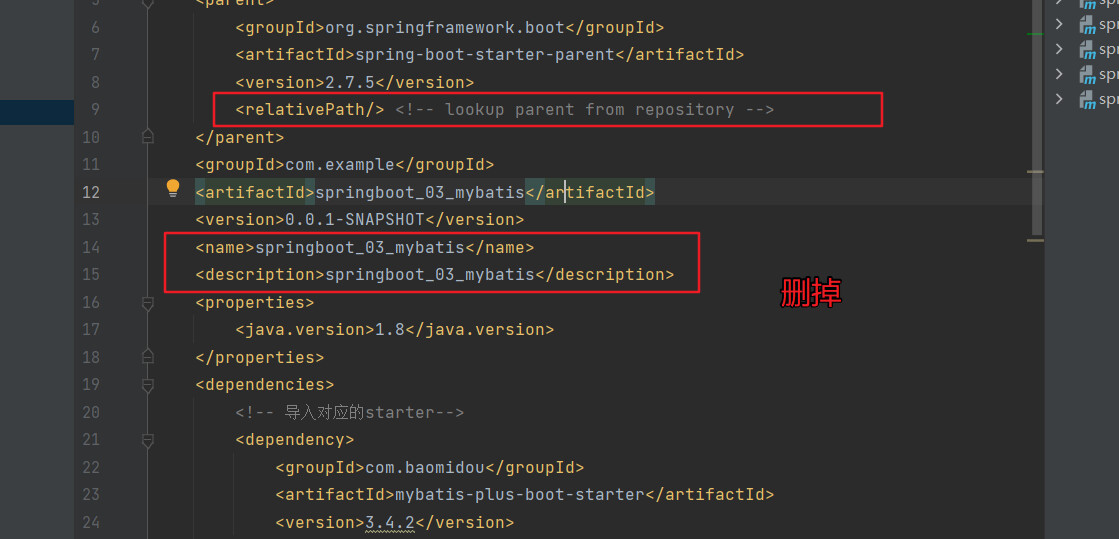Fold the mybatis-plus dependency block

click(148, 440)
